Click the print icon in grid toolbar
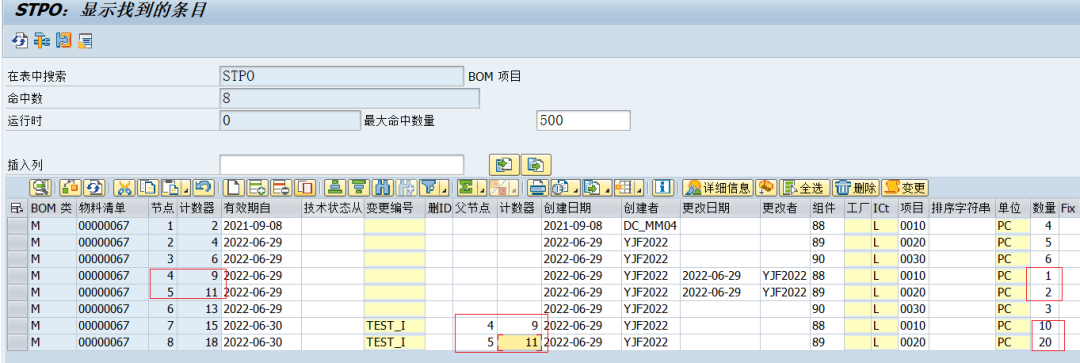Viewport: 1080px width, 363px height. 538,187
